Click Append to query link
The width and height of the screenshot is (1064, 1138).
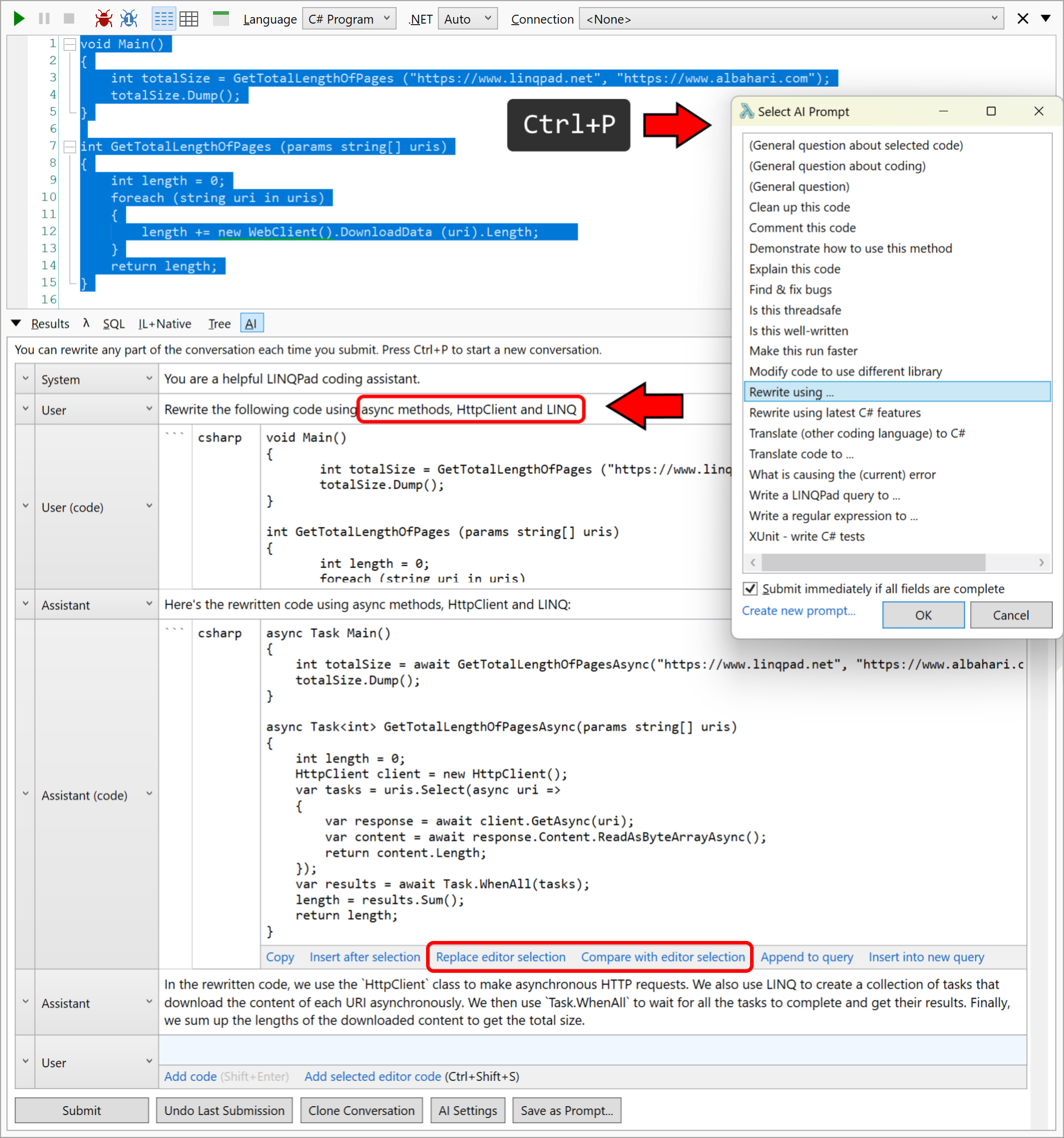(807, 957)
